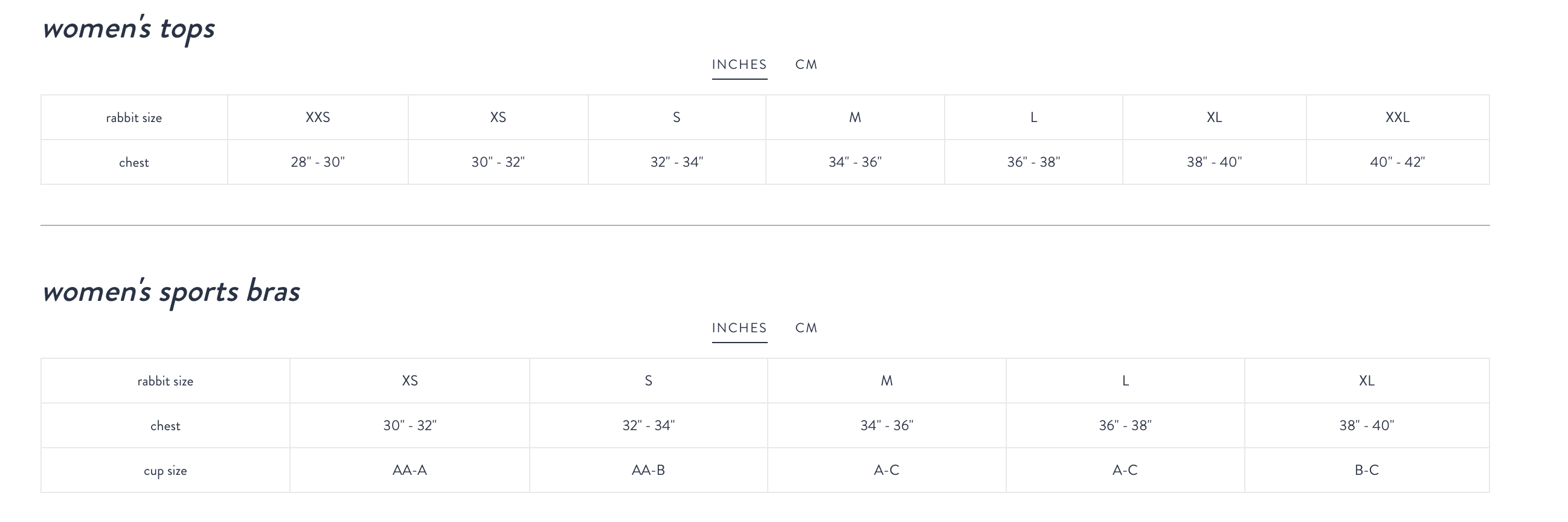Viewport: 1568px width, 522px height.
Task: Click rabbit size label in tops table
Action: 134,118
